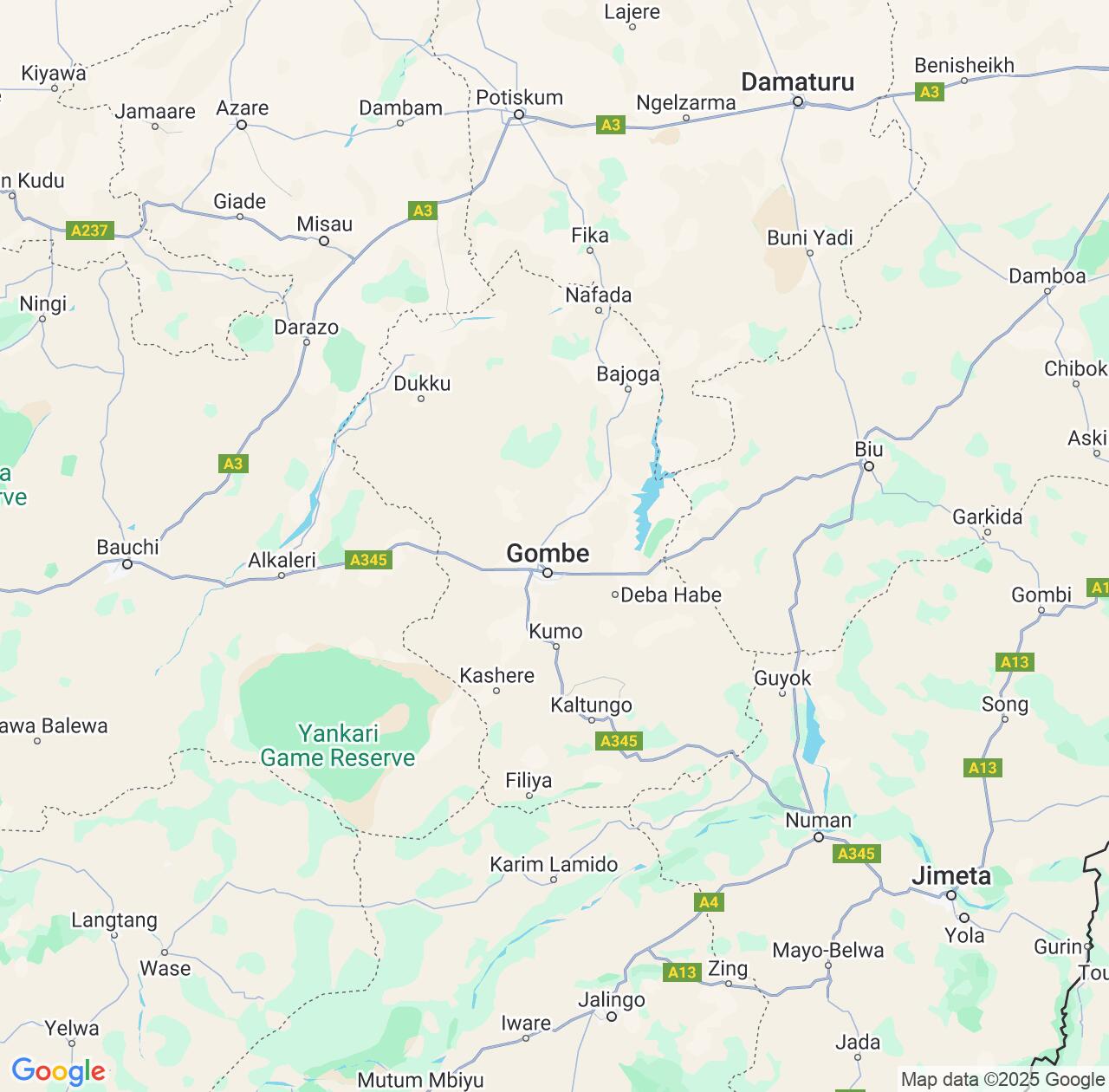Image resolution: width=1109 pixels, height=1092 pixels.
Task: Click the A4 road shield near Numan
Action: click(709, 902)
